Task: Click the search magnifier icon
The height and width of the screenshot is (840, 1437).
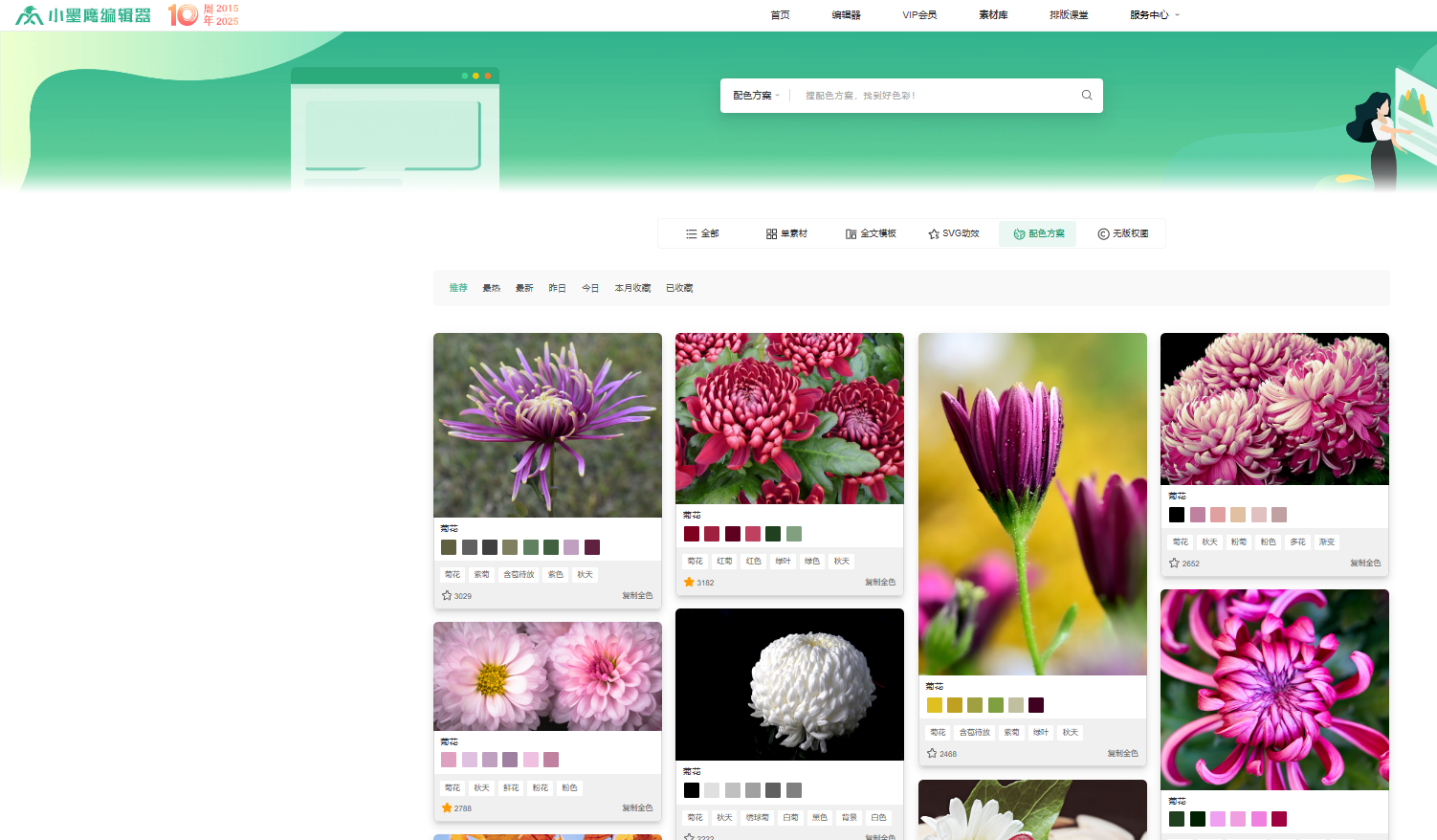Action: click(1087, 96)
